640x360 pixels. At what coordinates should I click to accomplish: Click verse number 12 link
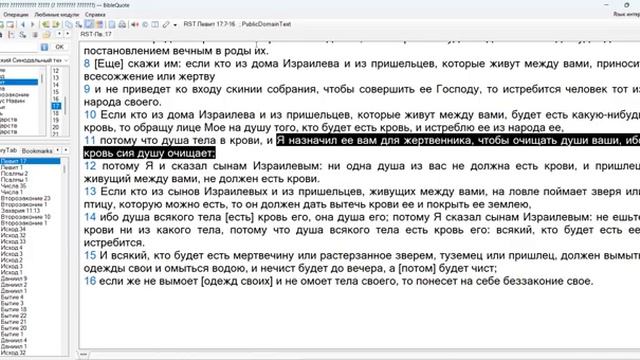click(90, 166)
